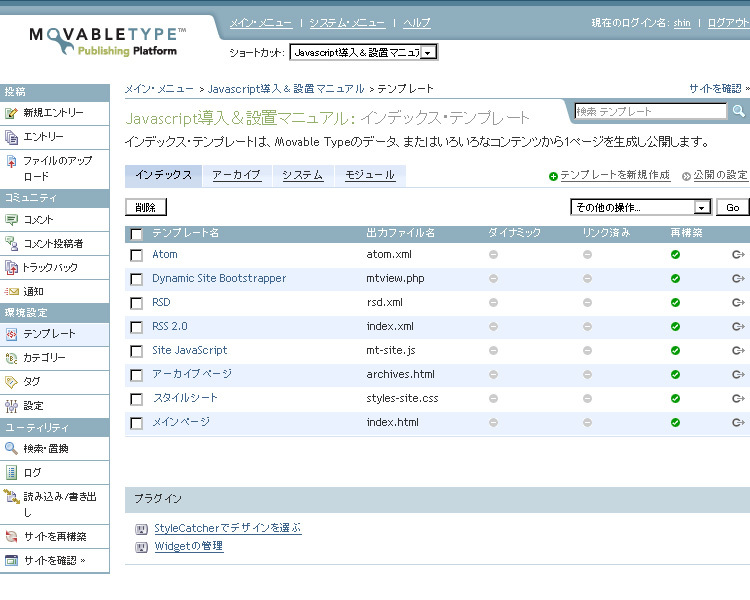Check the styles-site.css row checkbox

click(x=136, y=399)
